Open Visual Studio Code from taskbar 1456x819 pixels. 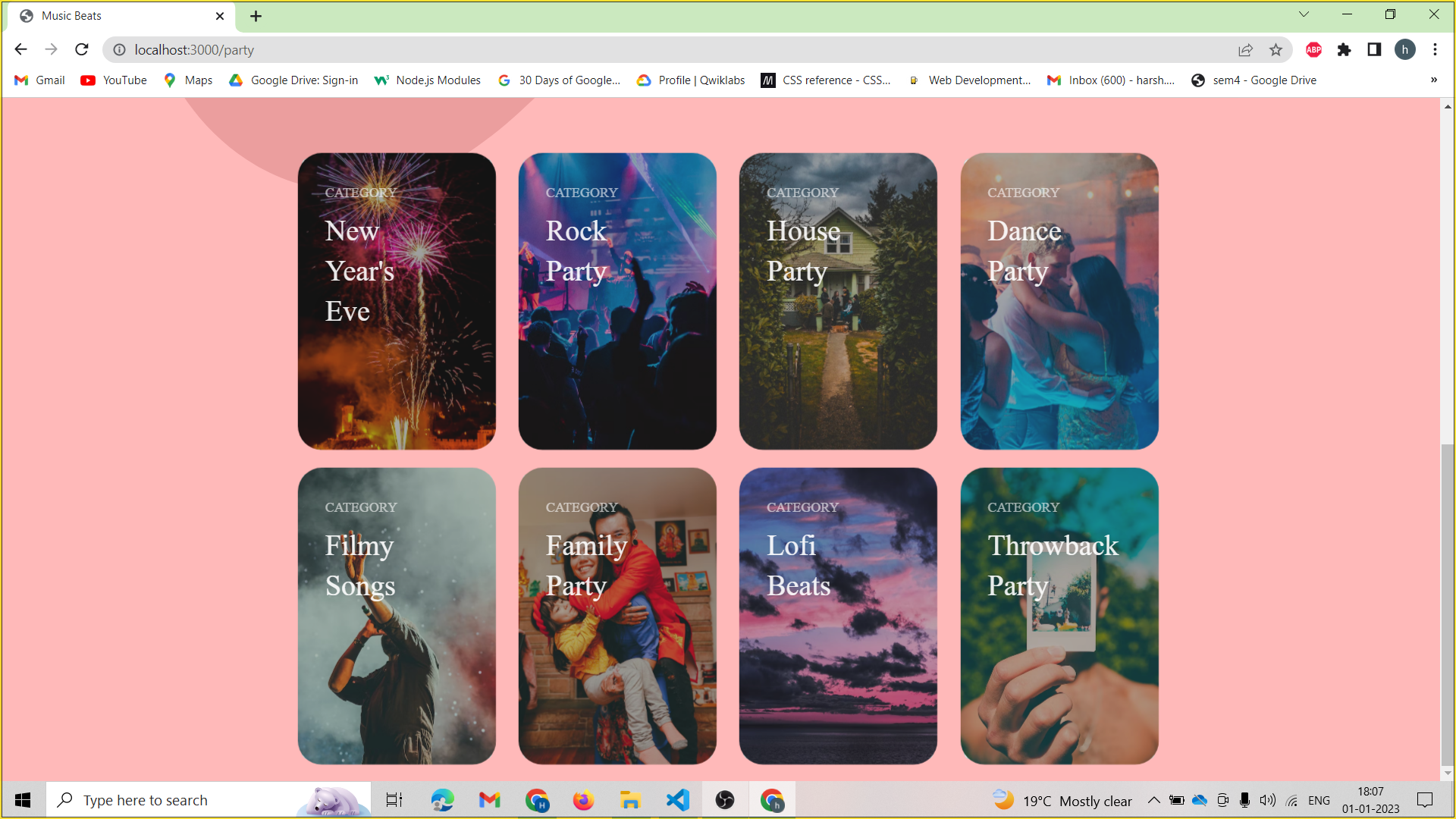point(677,800)
